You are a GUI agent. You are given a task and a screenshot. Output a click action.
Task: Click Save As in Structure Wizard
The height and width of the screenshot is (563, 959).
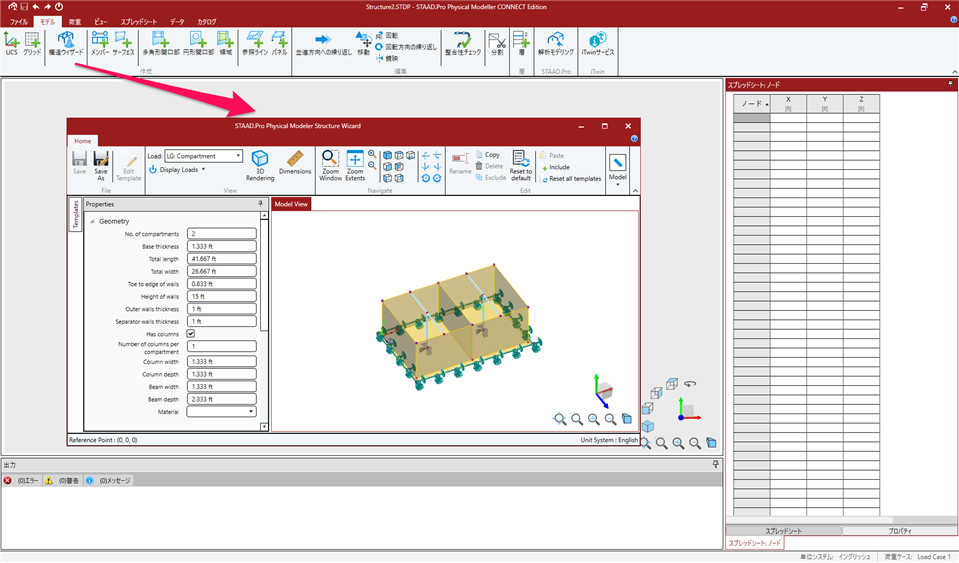[101, 166]
